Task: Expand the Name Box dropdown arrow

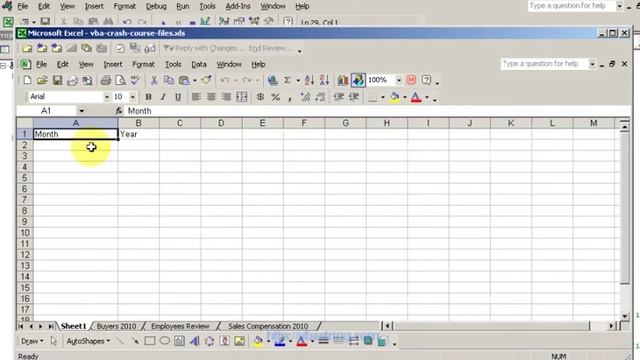Action: click(x=82, y=111)
